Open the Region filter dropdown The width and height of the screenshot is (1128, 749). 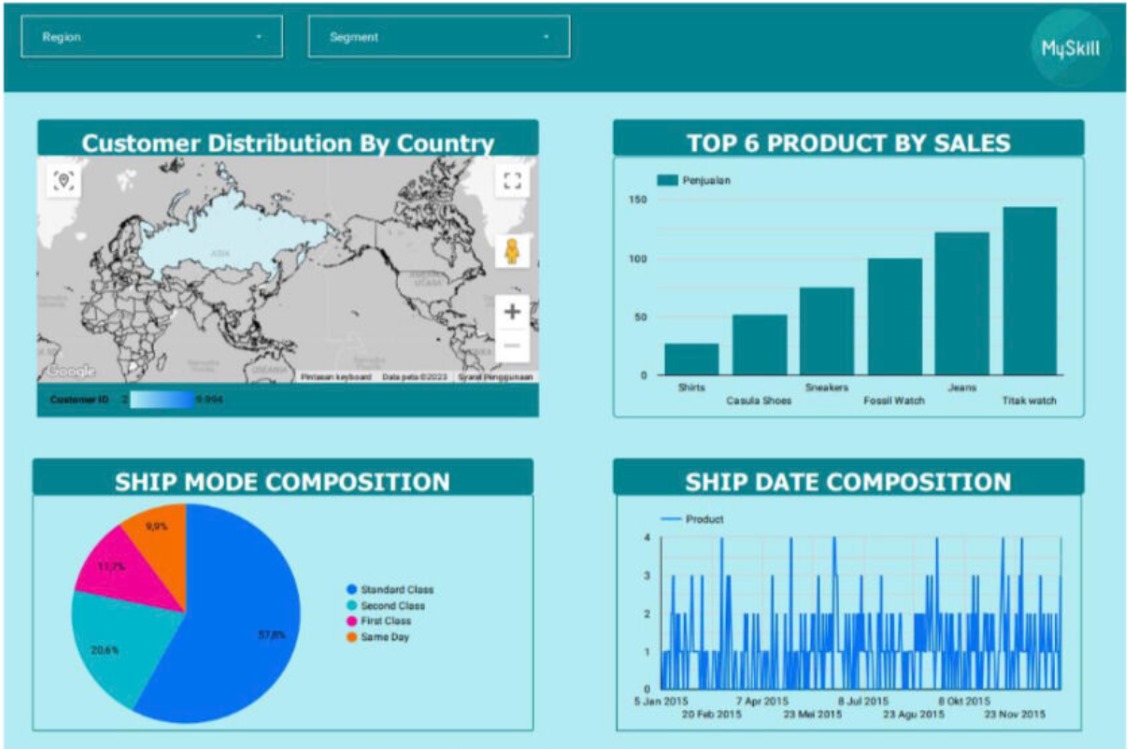pos(152,37)
